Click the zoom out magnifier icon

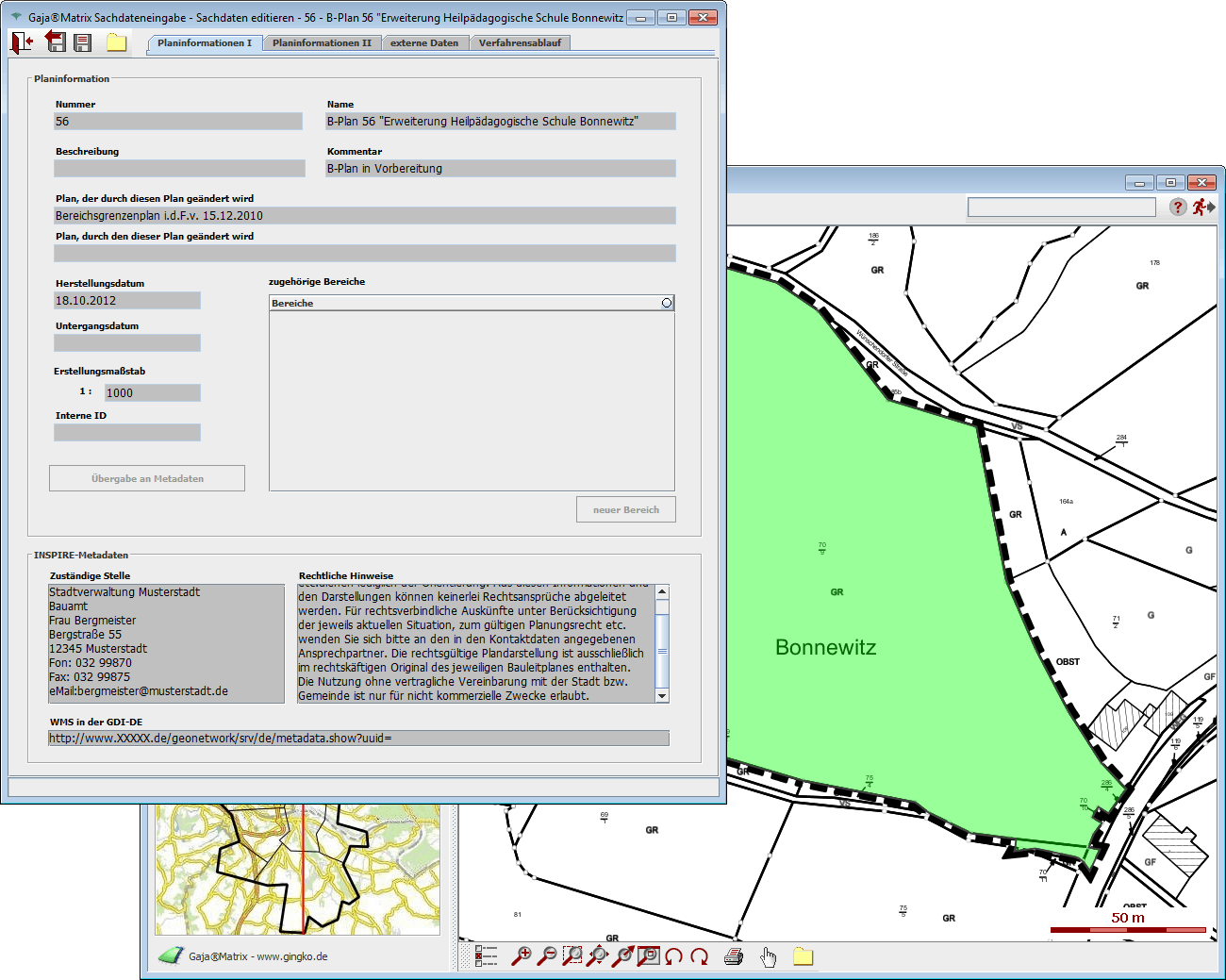tap(547, 955)
